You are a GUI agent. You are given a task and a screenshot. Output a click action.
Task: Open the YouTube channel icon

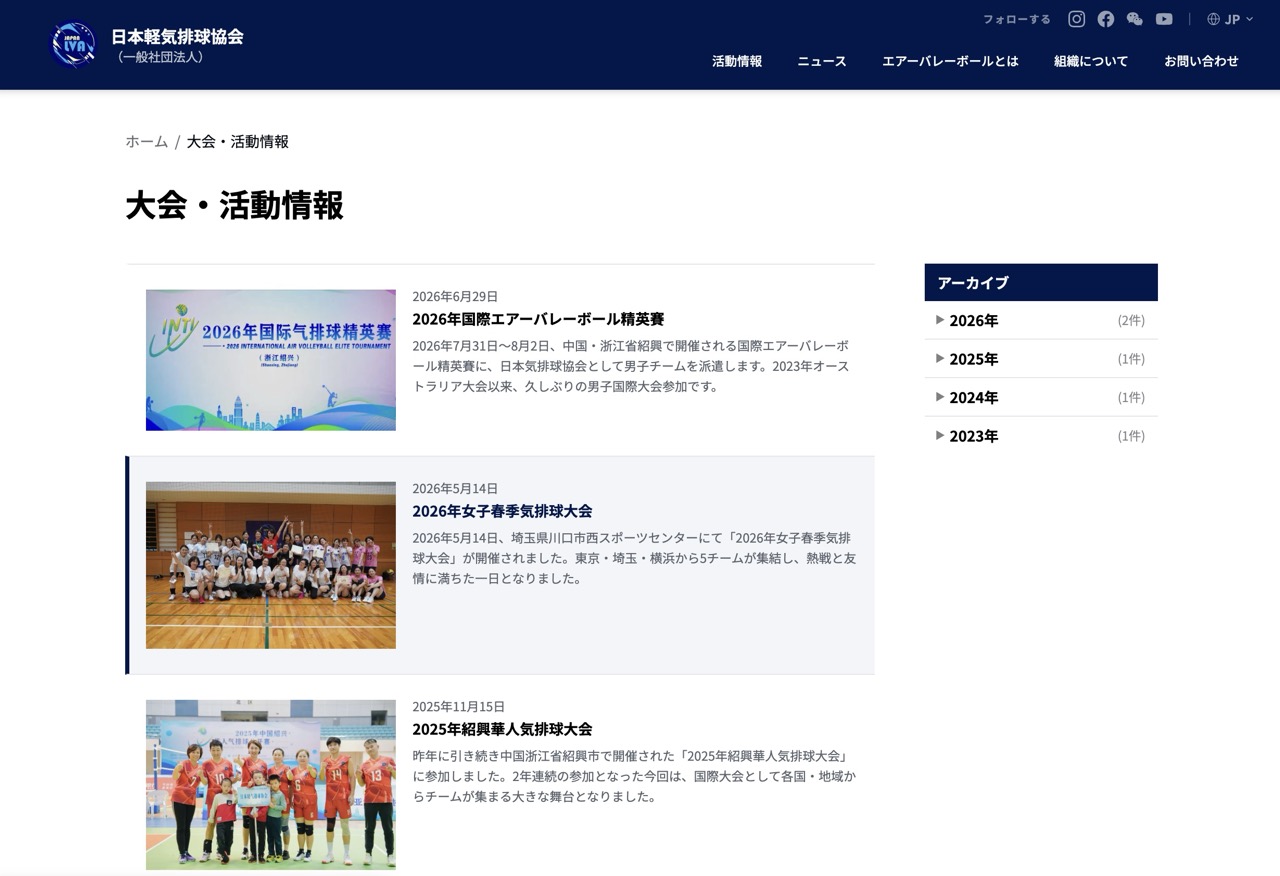pos(1164,19)
